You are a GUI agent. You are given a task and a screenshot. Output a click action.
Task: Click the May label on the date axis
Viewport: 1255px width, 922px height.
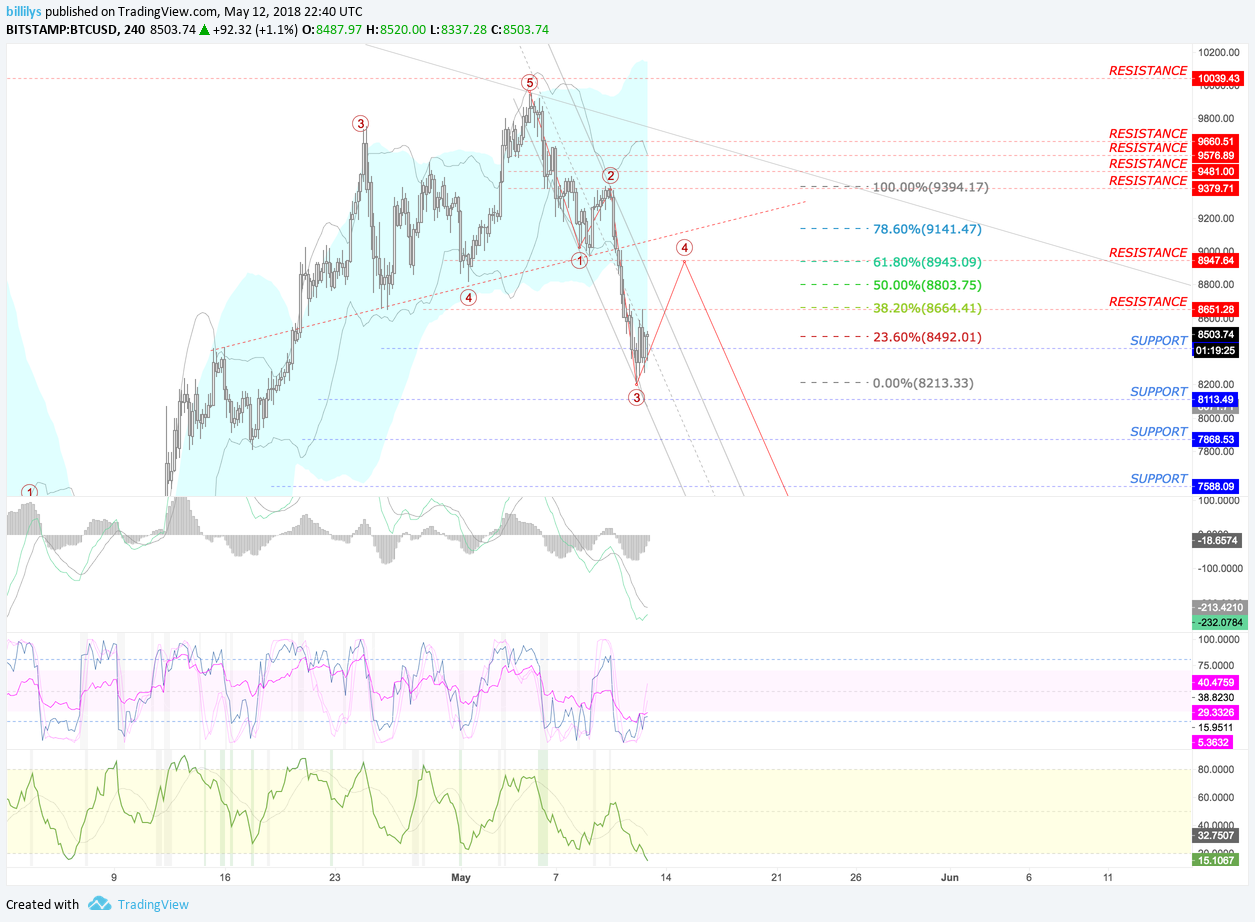pyautogui.click(x=461, y=877)
